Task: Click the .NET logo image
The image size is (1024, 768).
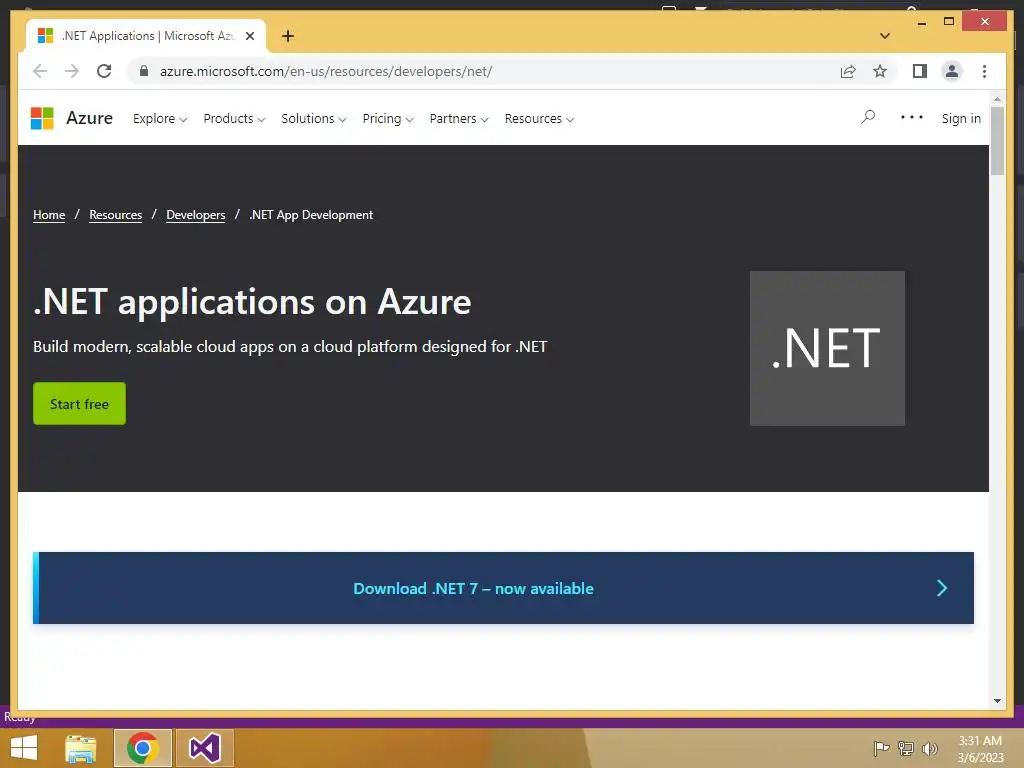Action: point(827,348)
